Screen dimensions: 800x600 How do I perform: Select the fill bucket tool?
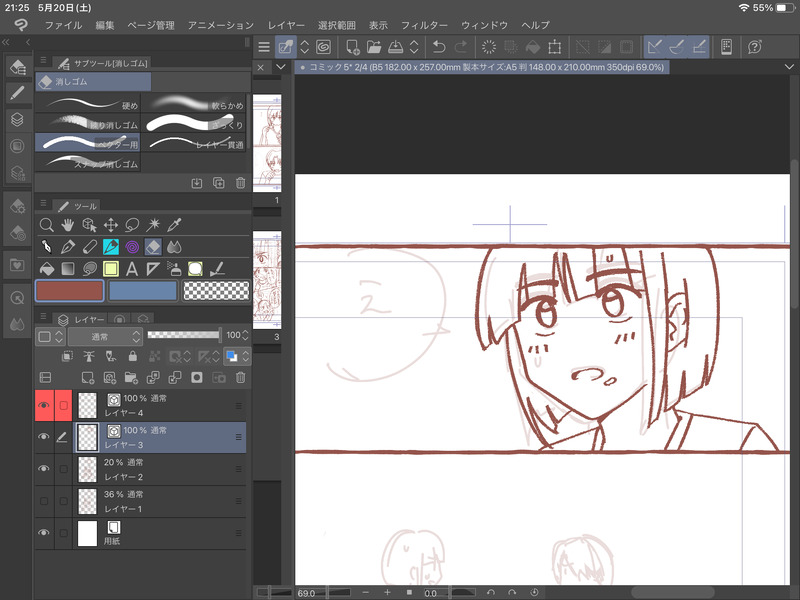tap(46, 269)
